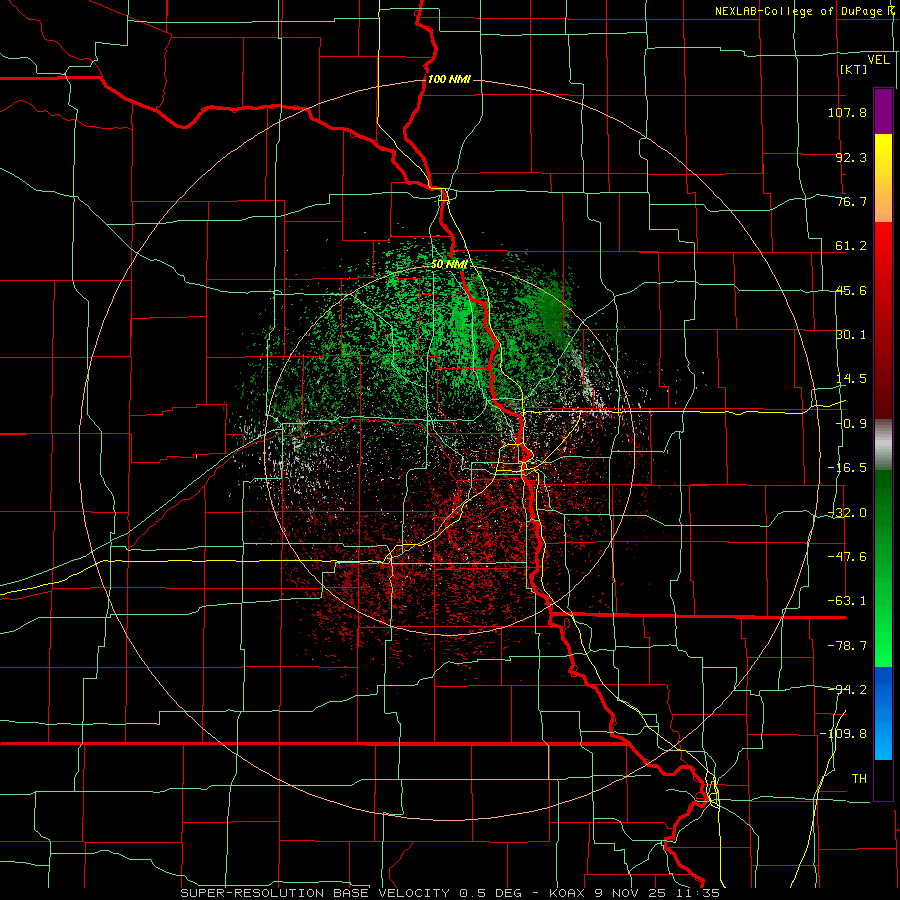
Task: Select the -63.1 scale value
Action: (847, 601)
